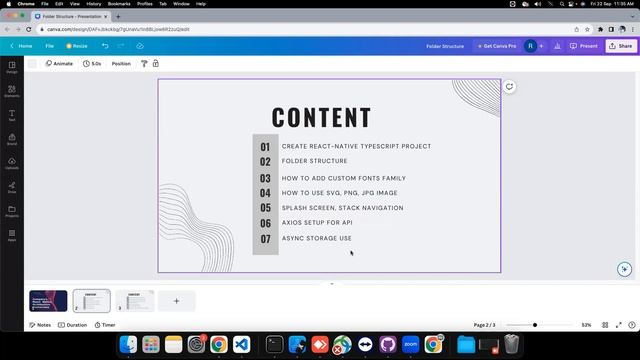This screenshot has height=360, width=640.
Task: Undo the last edit in Canva
Action: tap(105, 46)
